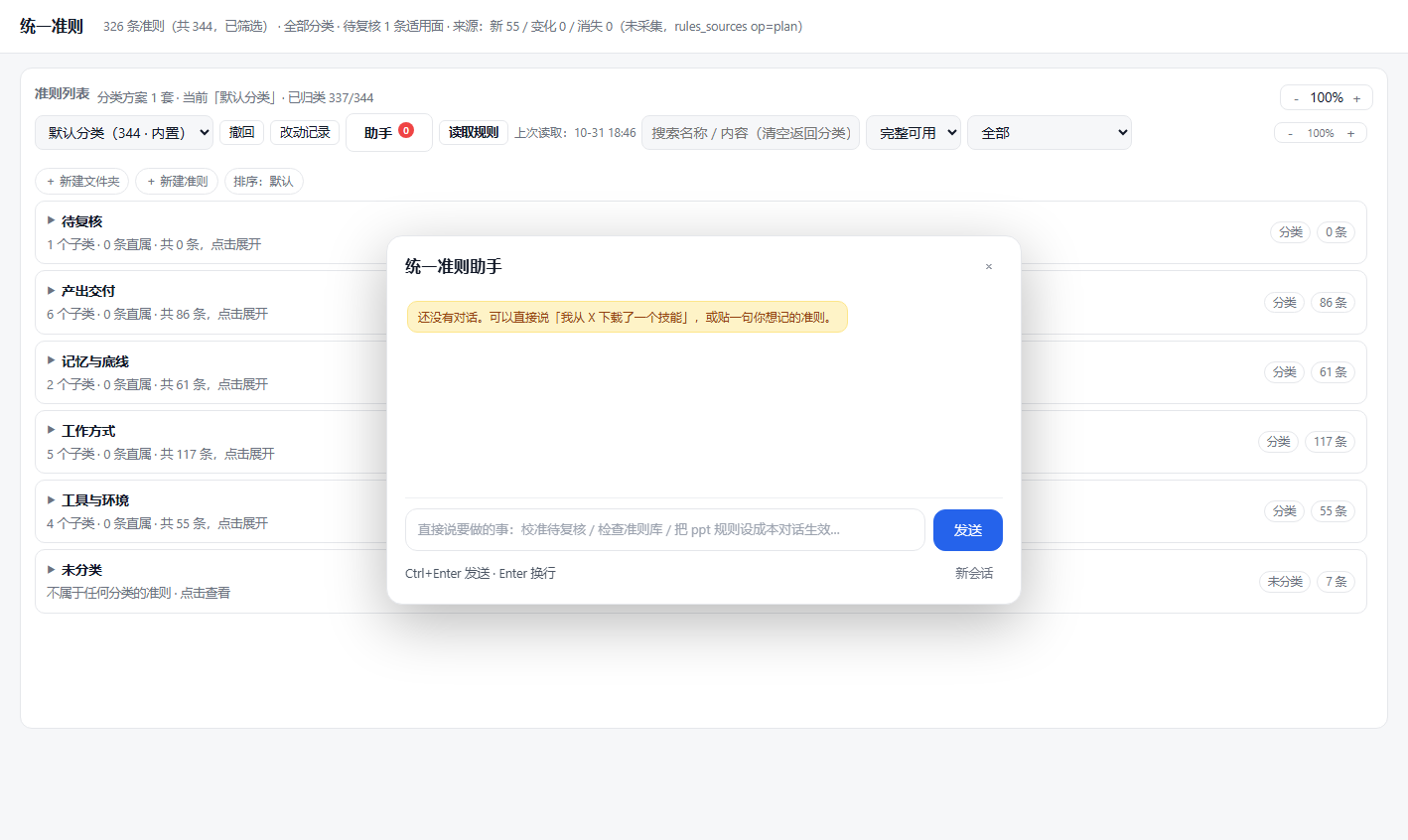1408x840 pixels.
Task: Click the 分类 pill on 待复核 row
Action: [1291, 232]
